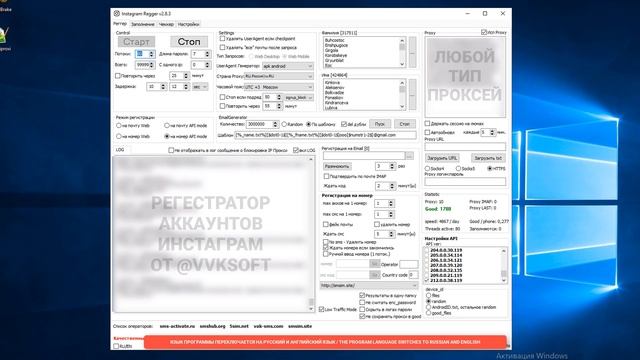Select the на почту Web radio button

click(119, 126)
